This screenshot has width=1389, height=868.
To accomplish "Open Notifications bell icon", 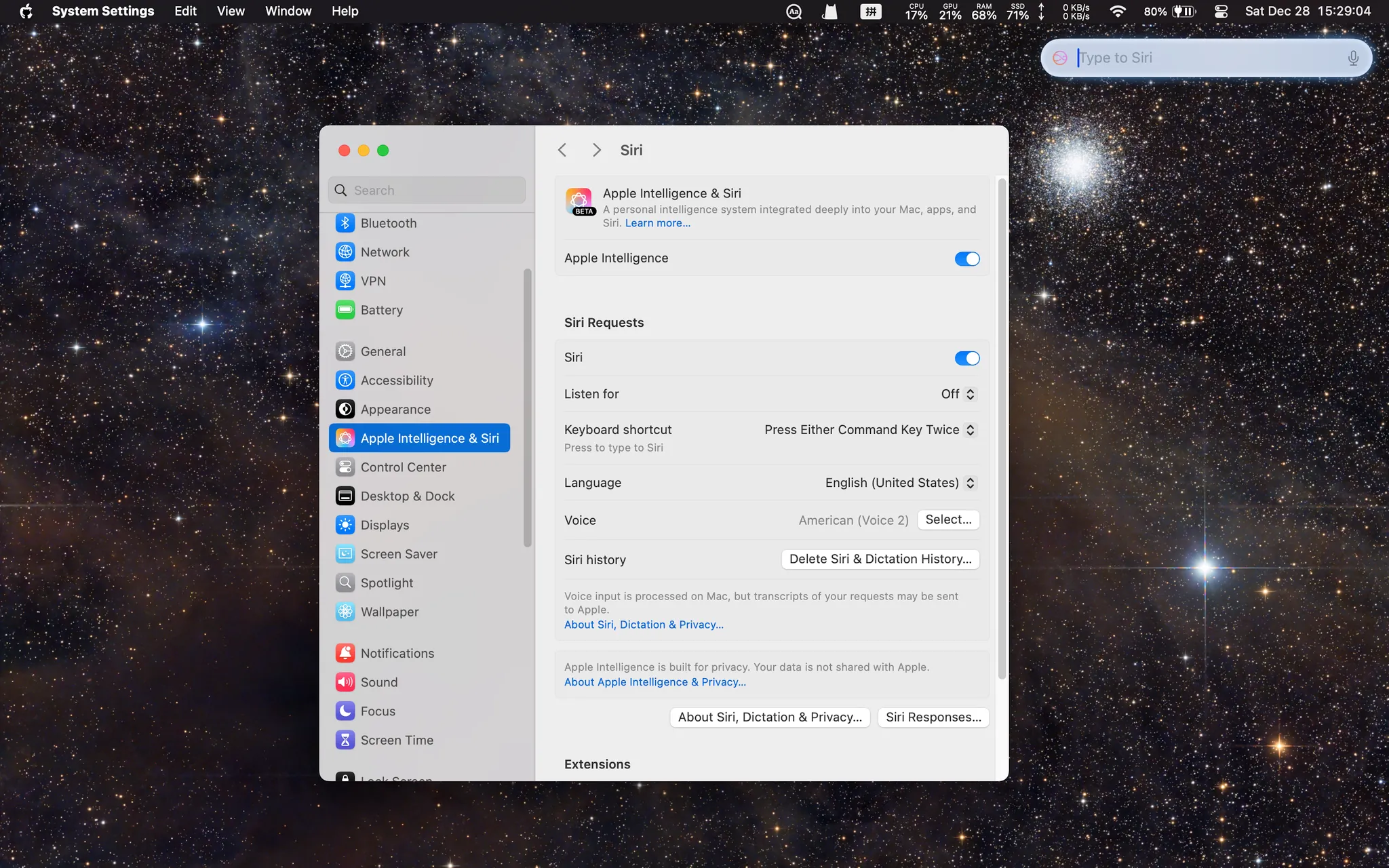I will click(345, 653).
